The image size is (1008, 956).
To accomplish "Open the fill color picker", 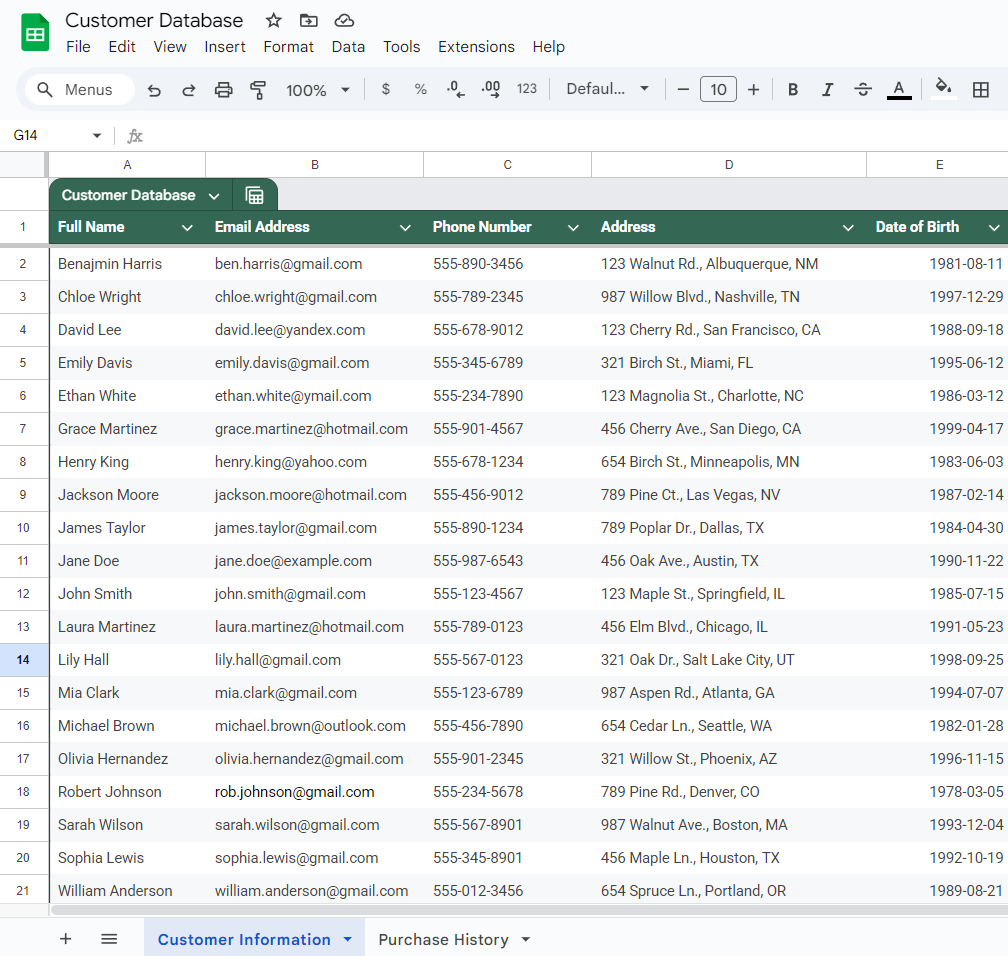I will 943,89.
